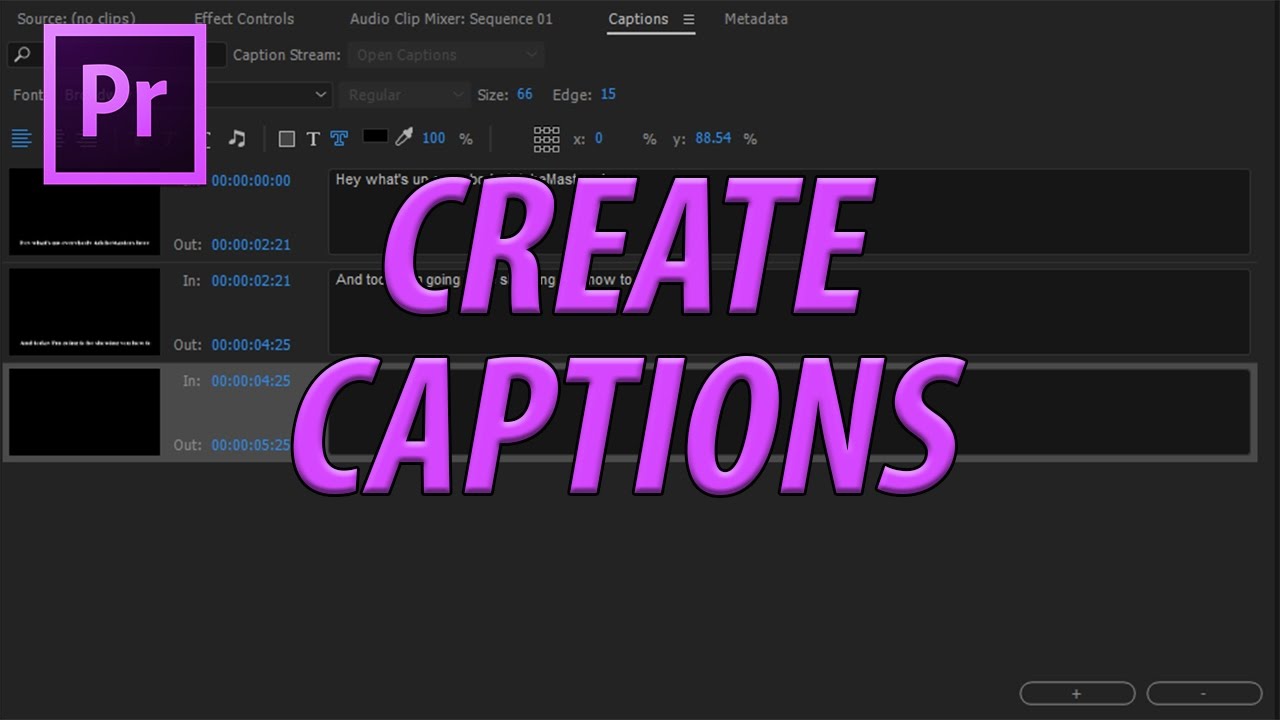1280x720 pixels.
Task: Open the caption position grid selector
Action: coord(545,138)
